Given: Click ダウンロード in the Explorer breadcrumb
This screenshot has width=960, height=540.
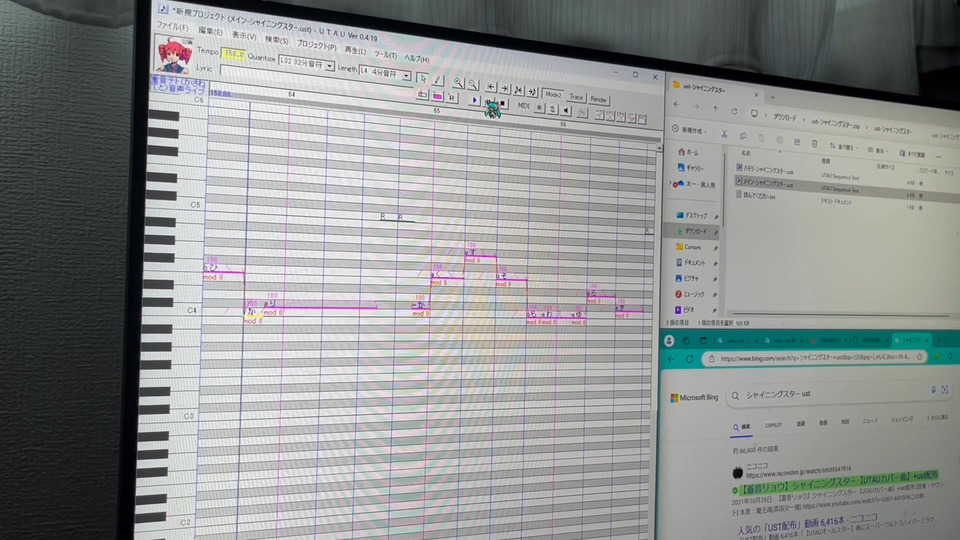Looking at the screenshot, I should [x=785, y=116].
